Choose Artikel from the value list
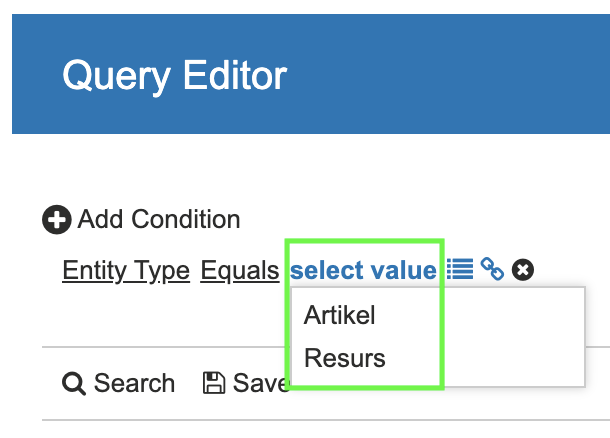Image resolution: width=610 pixels, height=438 pixels. click(340, 316)
